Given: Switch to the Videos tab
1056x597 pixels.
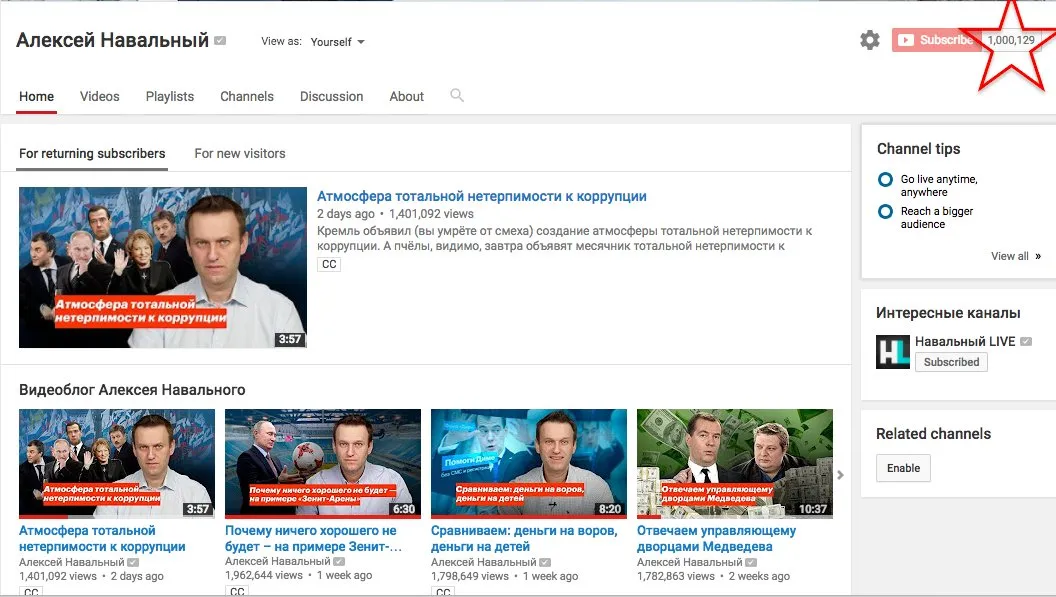Looking at the screenshot, I should point(100,96).
